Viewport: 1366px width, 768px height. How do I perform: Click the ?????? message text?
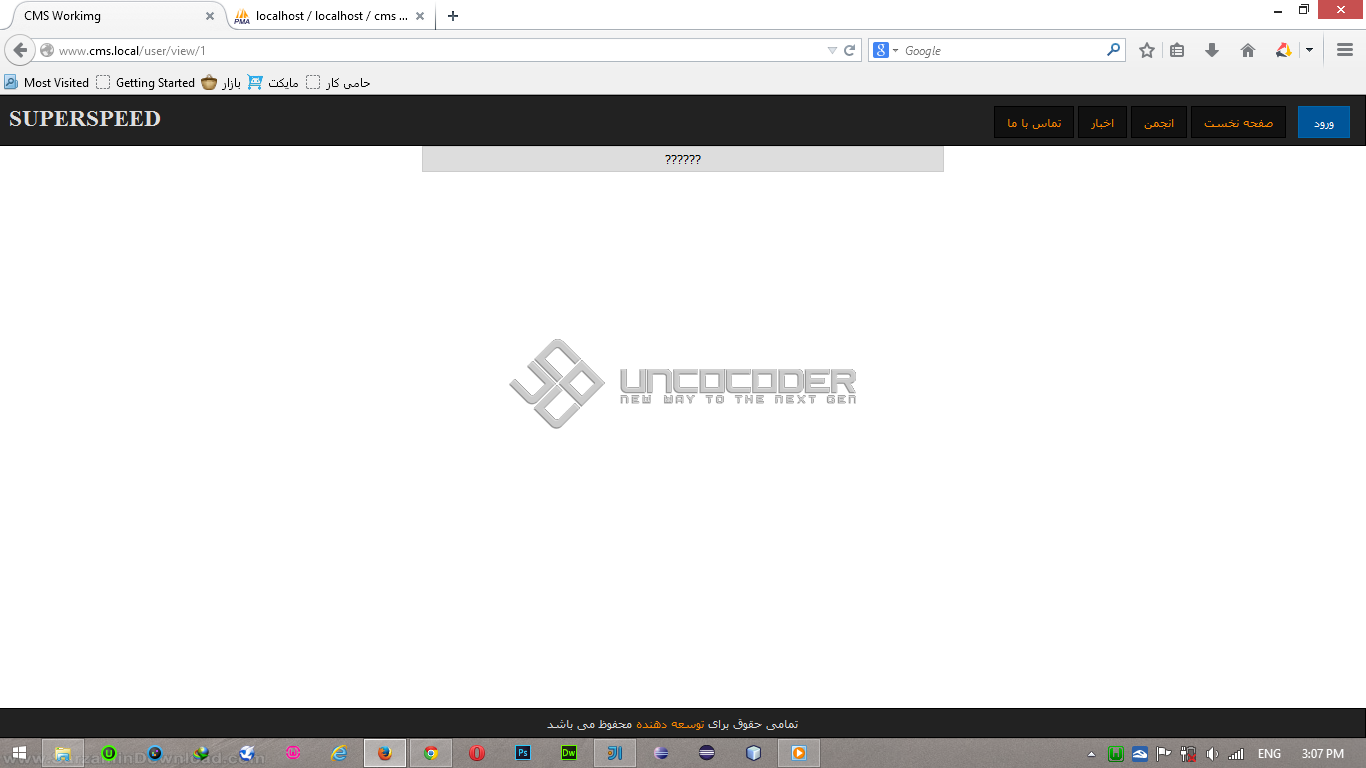click(683, 159)
